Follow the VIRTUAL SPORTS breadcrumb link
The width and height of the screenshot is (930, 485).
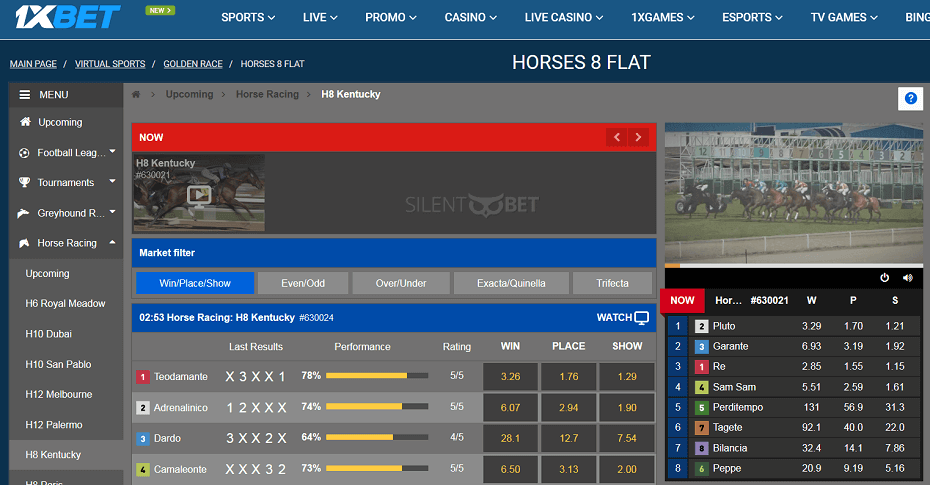coord(110,64)
